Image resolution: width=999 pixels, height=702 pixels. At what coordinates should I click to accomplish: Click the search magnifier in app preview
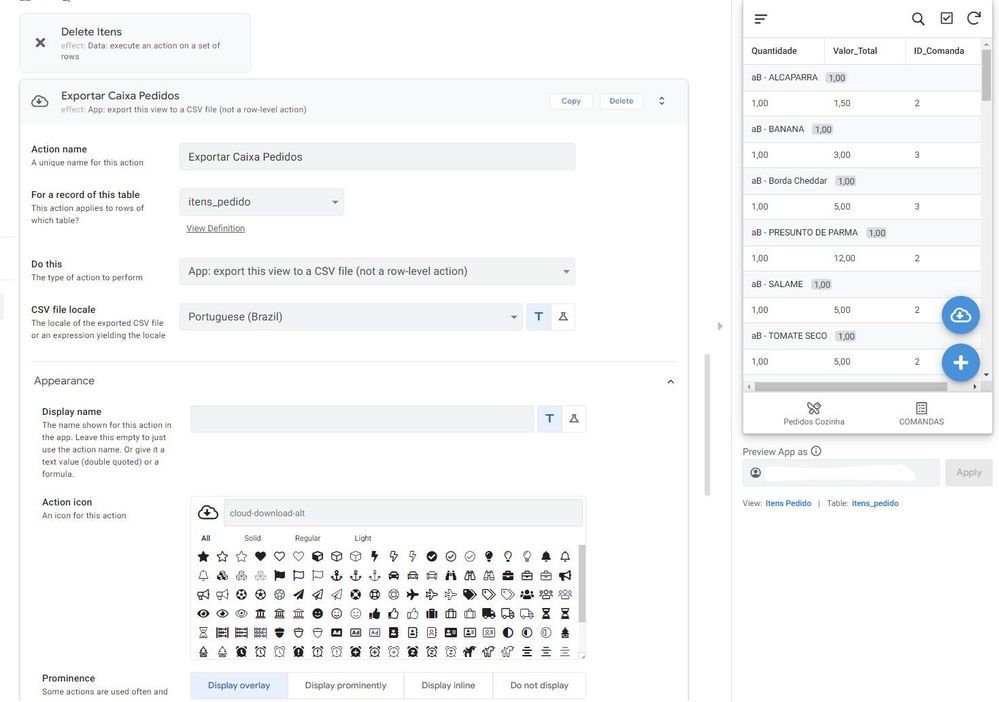pyautogui.click(x=918, y=19)
